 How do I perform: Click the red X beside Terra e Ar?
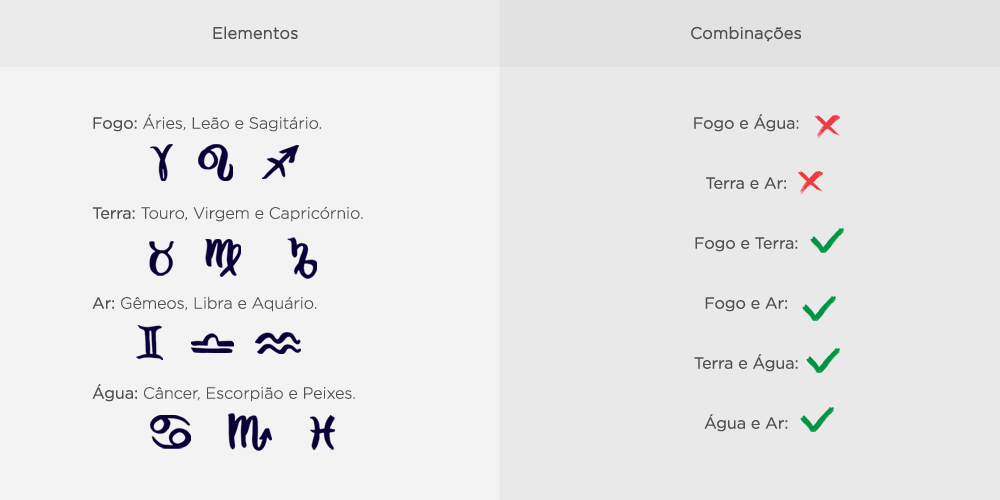click(x=811, y=182)
